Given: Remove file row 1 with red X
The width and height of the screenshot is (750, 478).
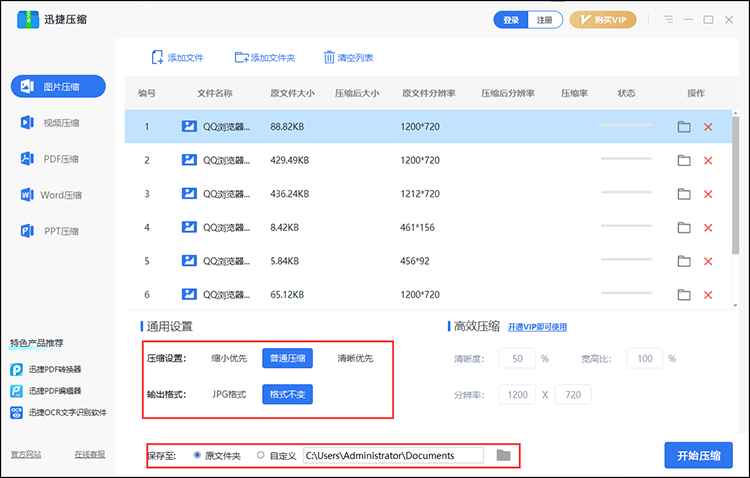Looking at the screenshot, I should pos(708,127).
